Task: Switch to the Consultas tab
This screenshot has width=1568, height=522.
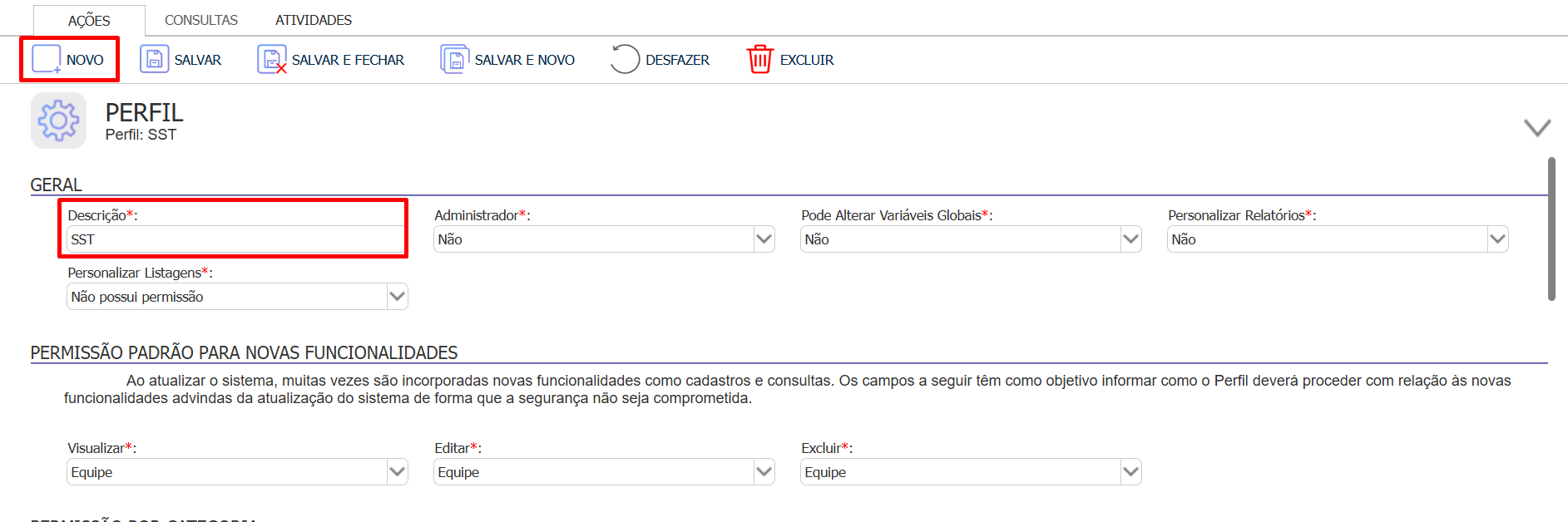Action: [201, 20]
